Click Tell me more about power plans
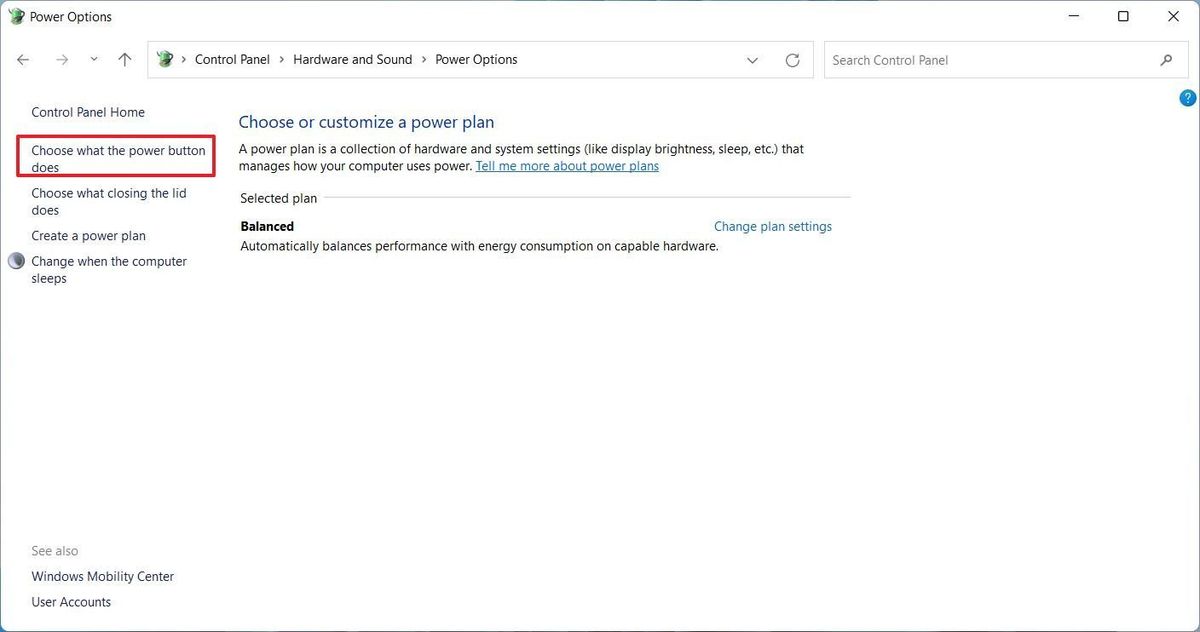Screen dimensions: 1200x632 click(x=567, y=165)
